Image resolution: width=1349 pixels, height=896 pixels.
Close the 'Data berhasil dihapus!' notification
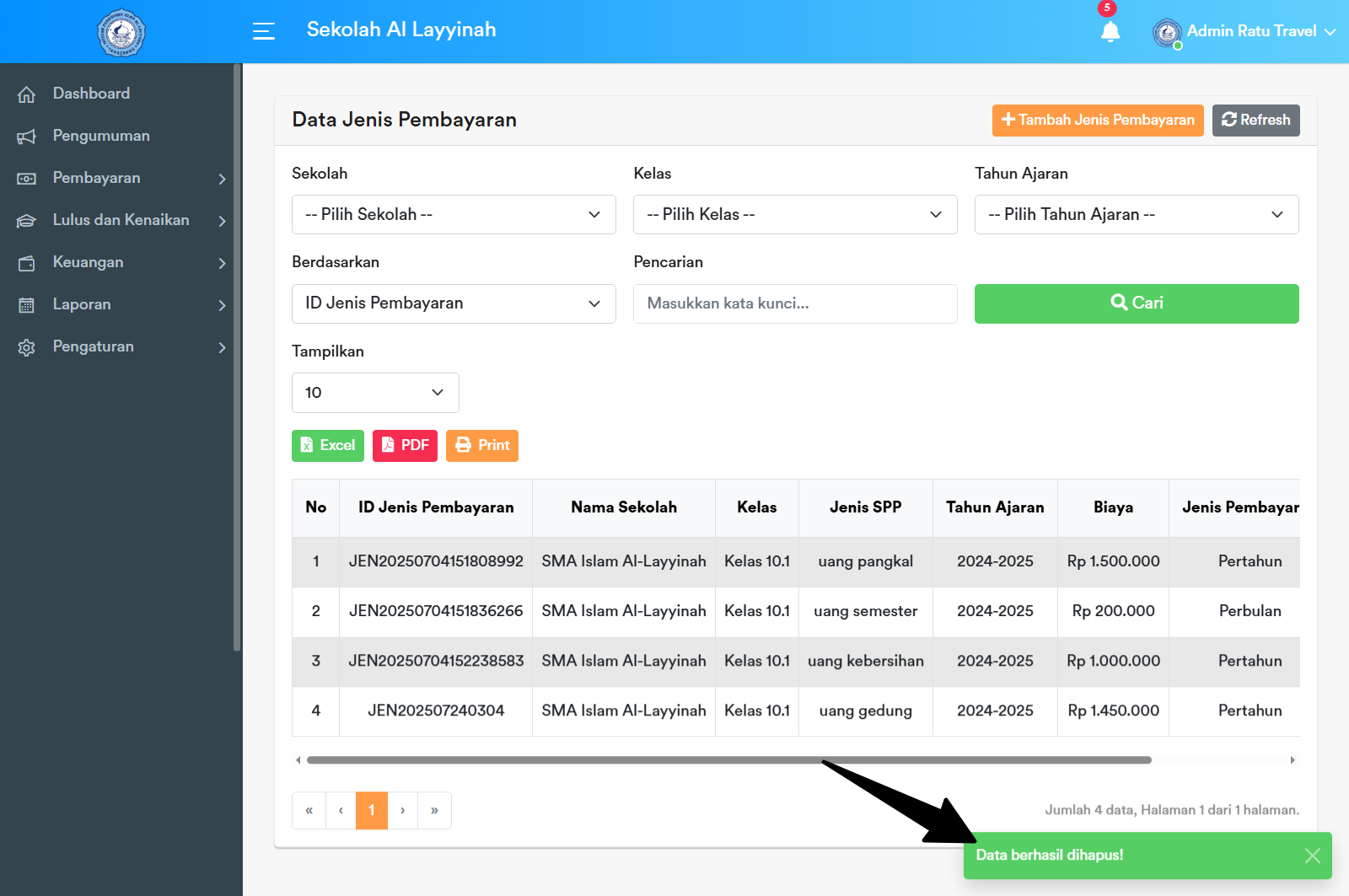pyautogui.click(x=1312, y=856)
